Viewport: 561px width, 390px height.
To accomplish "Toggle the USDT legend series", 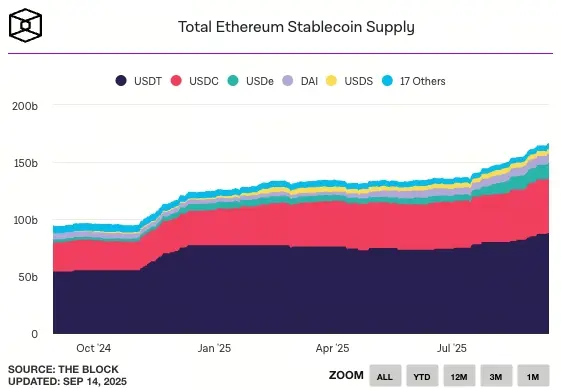I will pyautogui.click(x=138, y=81).
